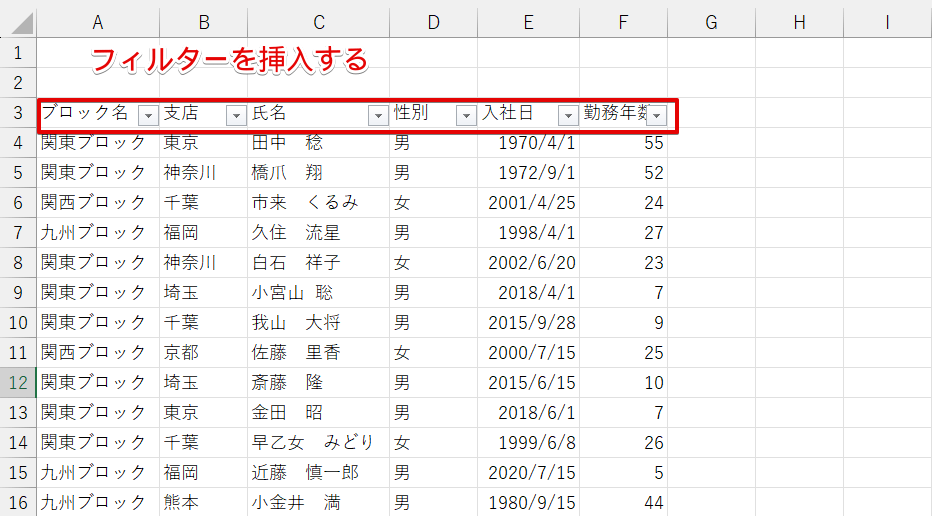The height and width of the screenshot is (516, 932).
Task: Select column G header
Action: 711,23
